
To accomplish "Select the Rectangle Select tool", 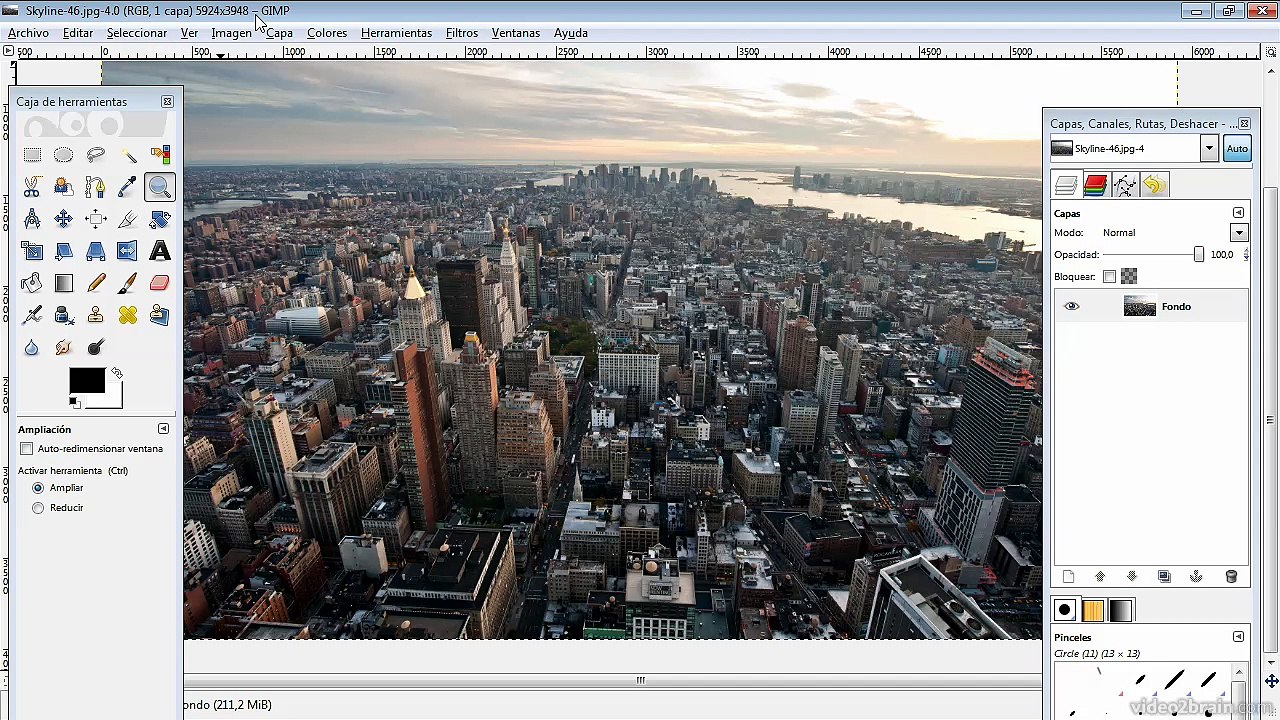I will click(x=32, y=155).
